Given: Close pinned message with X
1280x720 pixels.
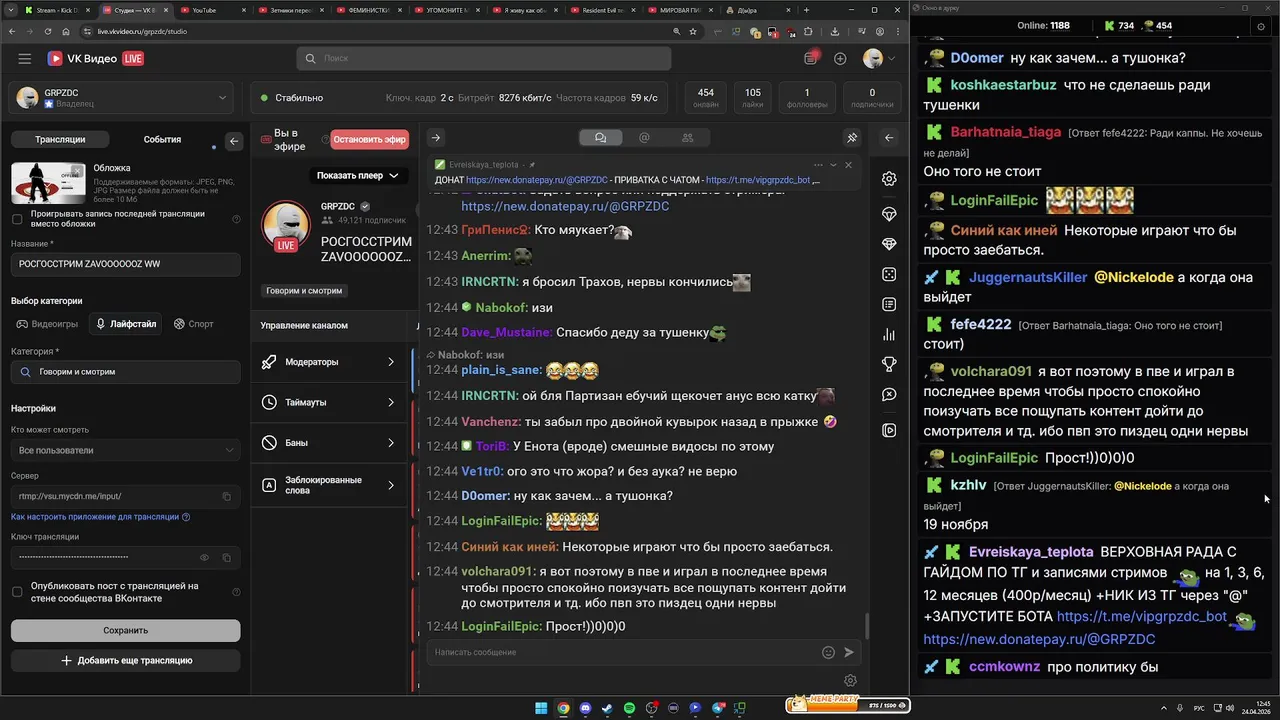Looking at the screenshot, I should coord(848,165).
